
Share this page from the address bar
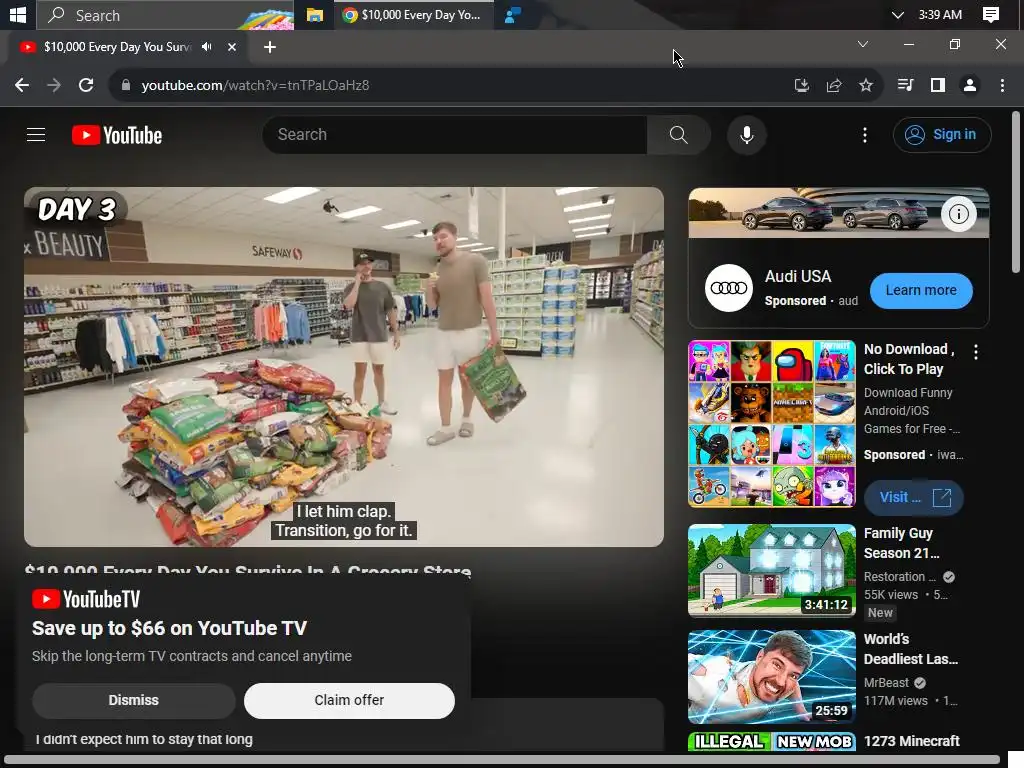(x=834, y=86)
